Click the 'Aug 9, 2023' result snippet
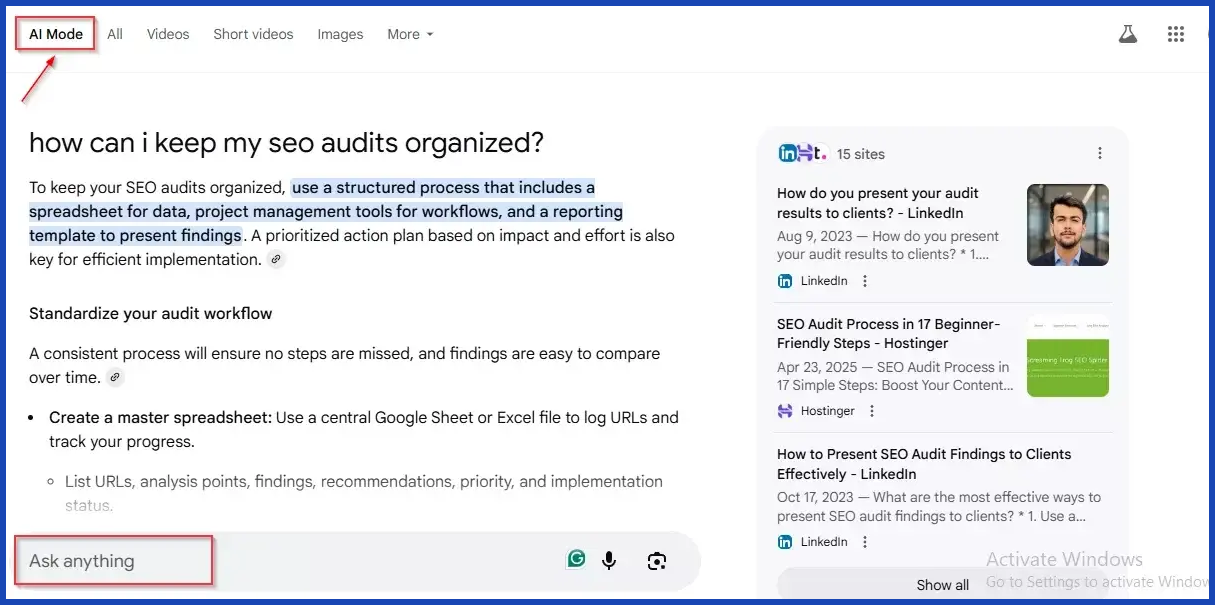Viewport: 1215px width, 605px height. coord(889,245)
